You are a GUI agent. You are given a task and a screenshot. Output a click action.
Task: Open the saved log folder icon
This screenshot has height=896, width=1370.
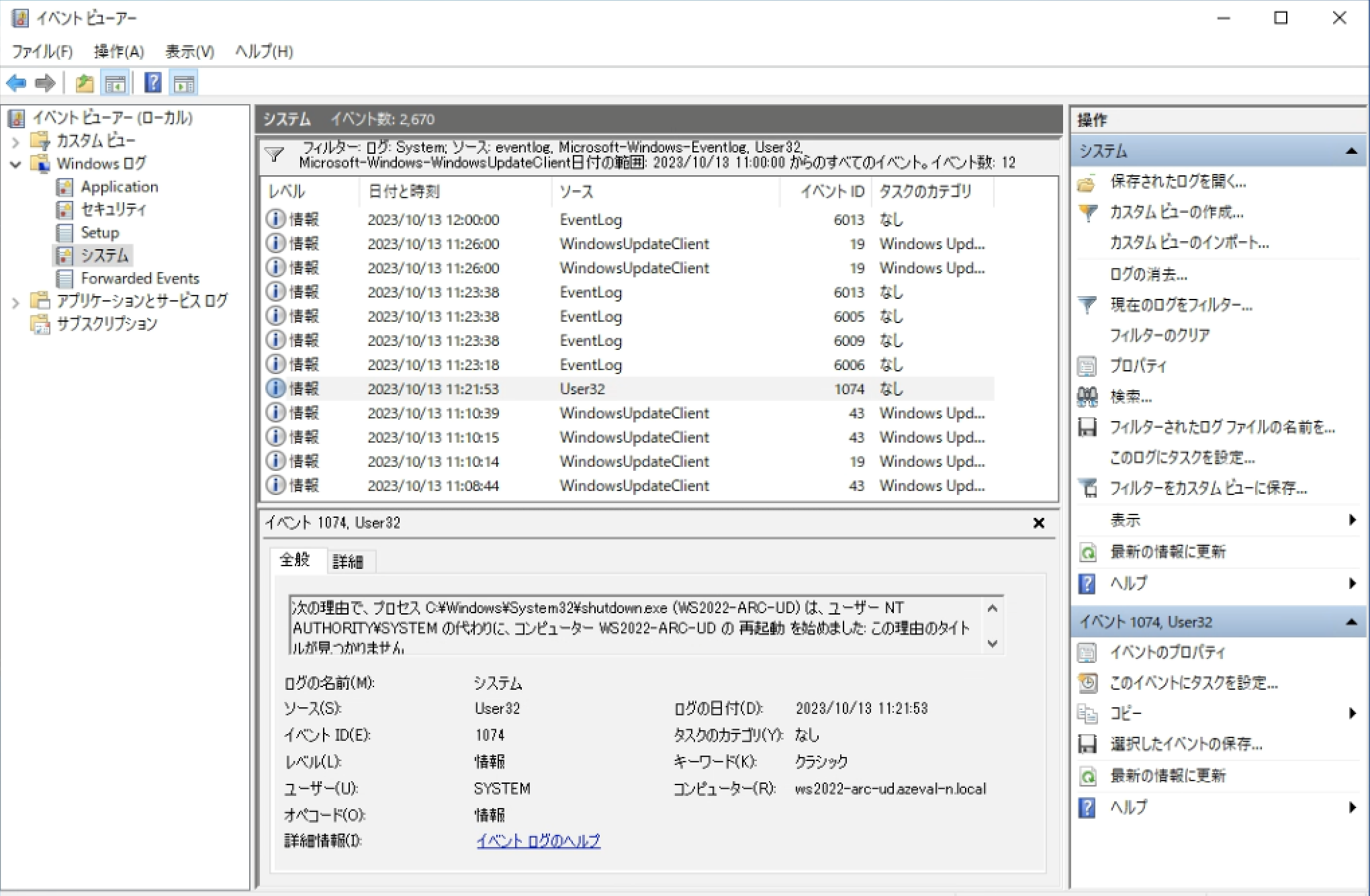[1087, 182]
